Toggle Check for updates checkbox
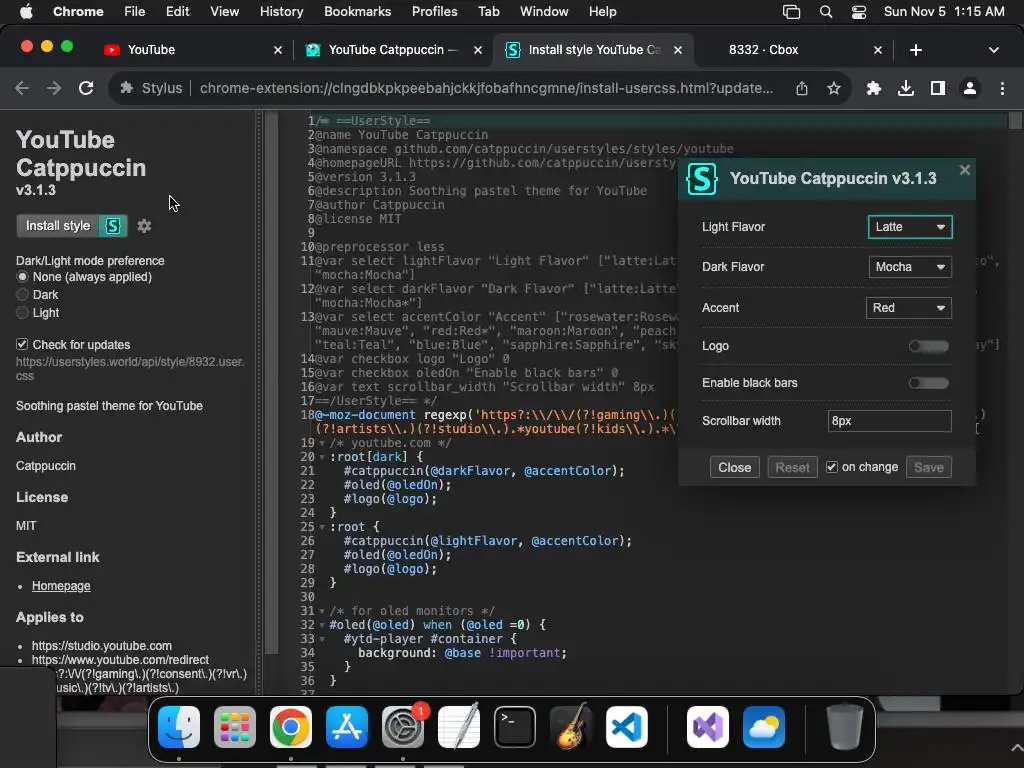 coord(22,344)
